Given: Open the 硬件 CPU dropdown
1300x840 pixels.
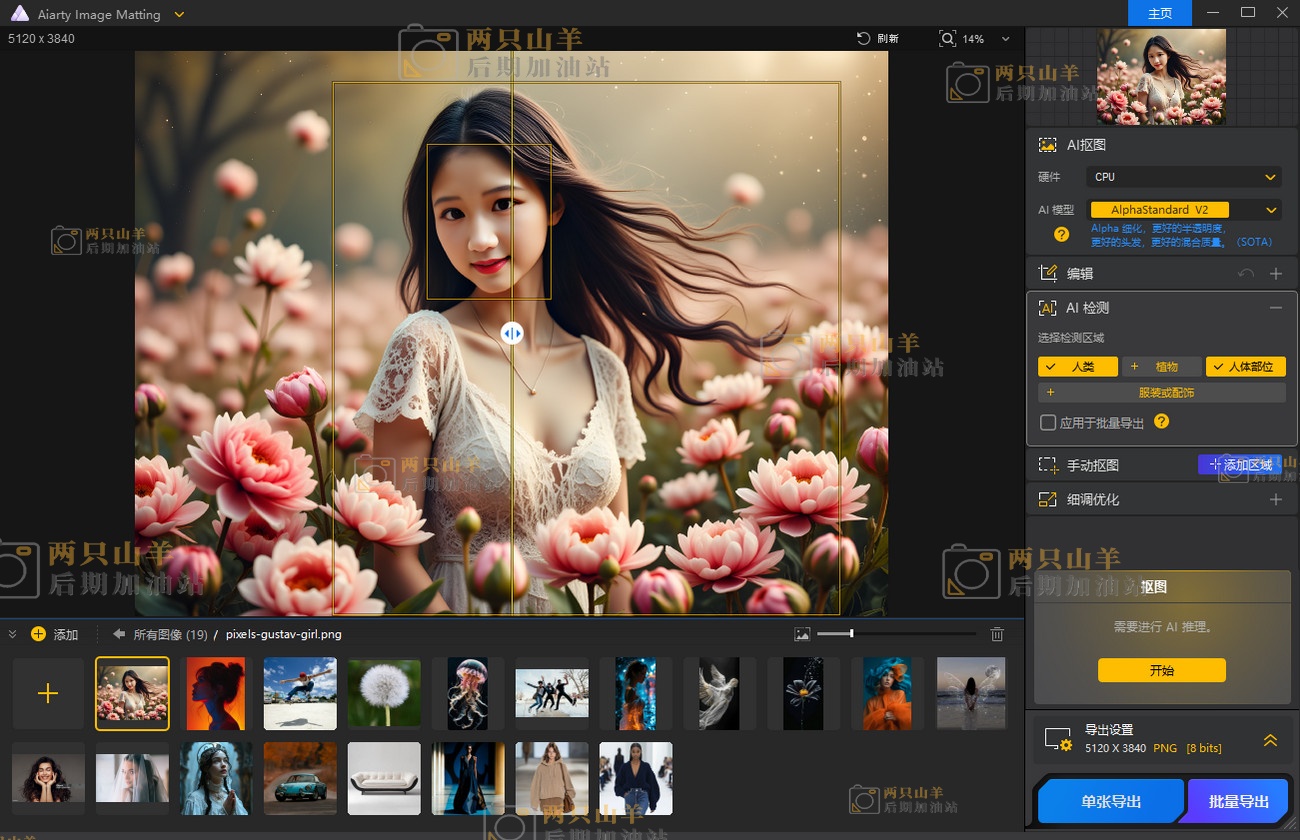Looking at the screenshot, I should point(1183,176).
